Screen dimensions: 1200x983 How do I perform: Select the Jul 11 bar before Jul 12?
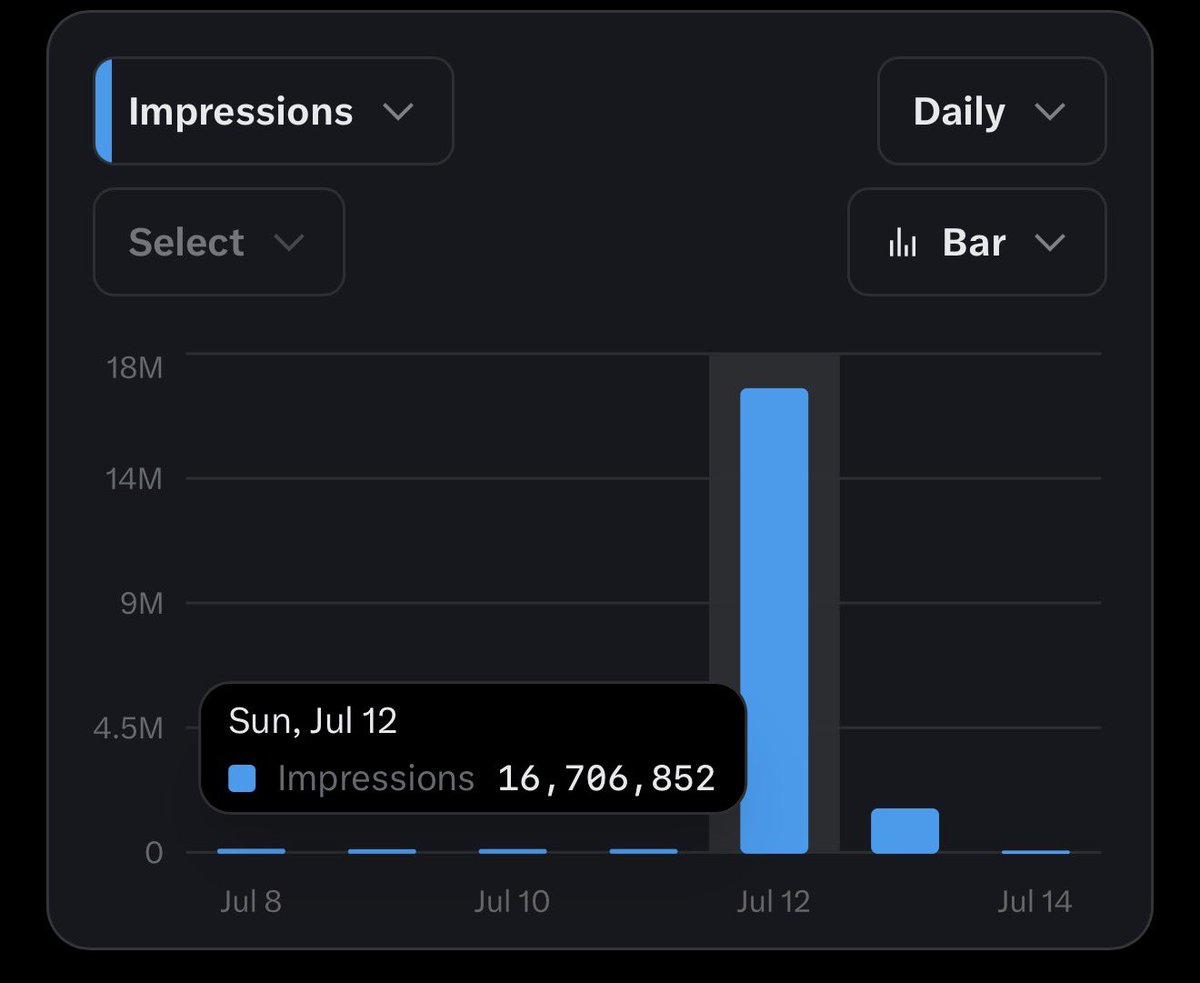644,851
